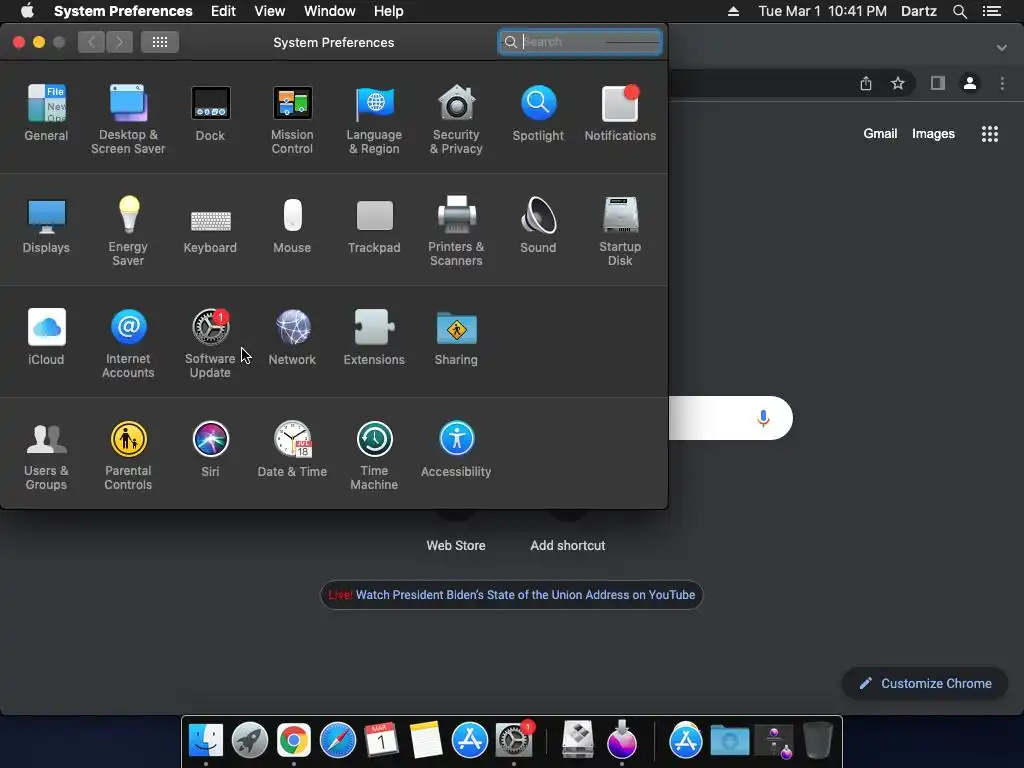Open Accessibility preferences
The height and width of the screenshot is (768, 1024).
click(456, 449)
